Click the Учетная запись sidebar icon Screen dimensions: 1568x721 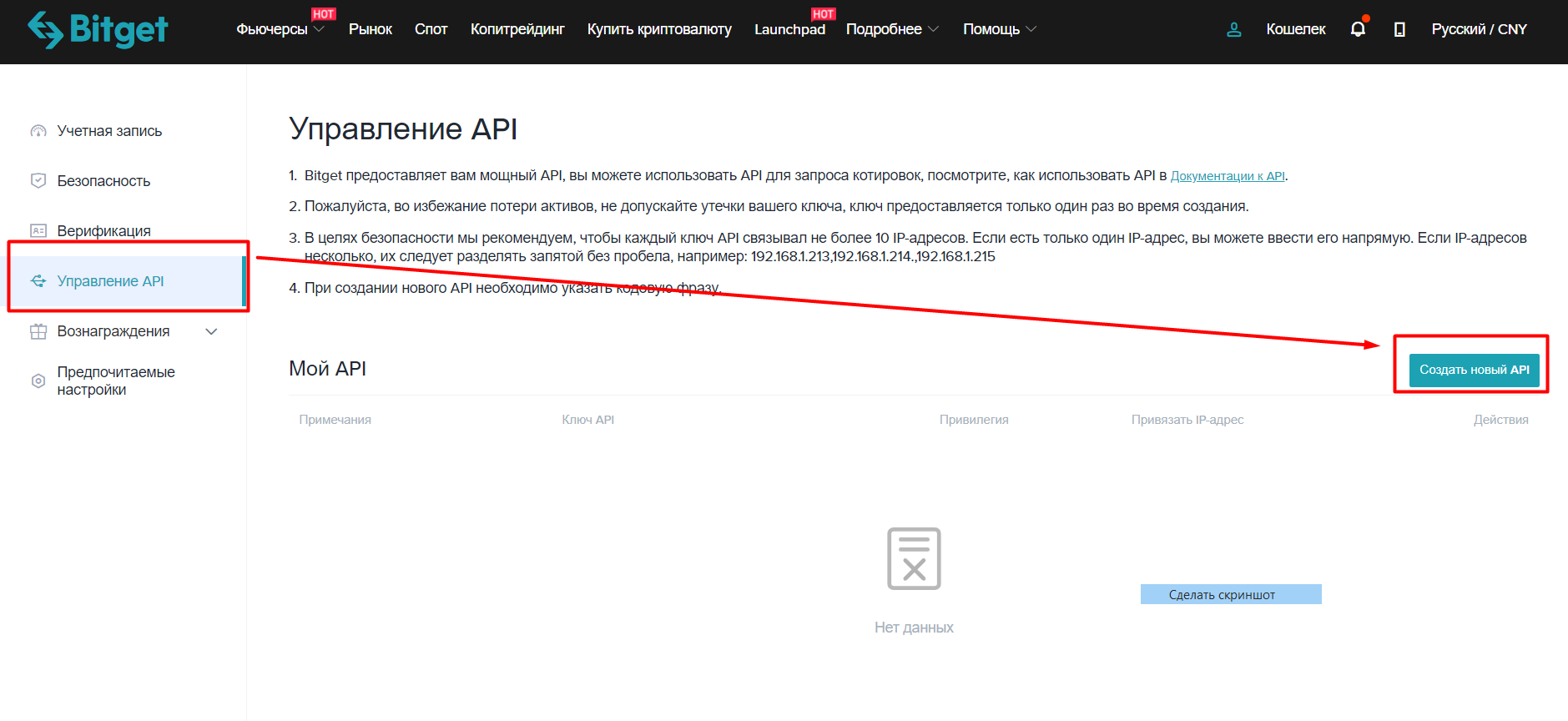click(38, 131)
